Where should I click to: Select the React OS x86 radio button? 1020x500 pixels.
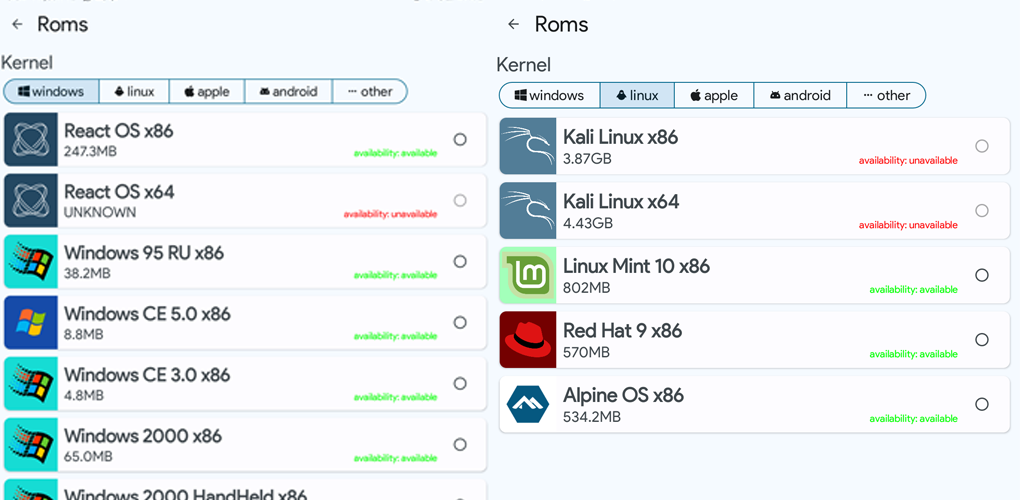click(x=460, y=139)
